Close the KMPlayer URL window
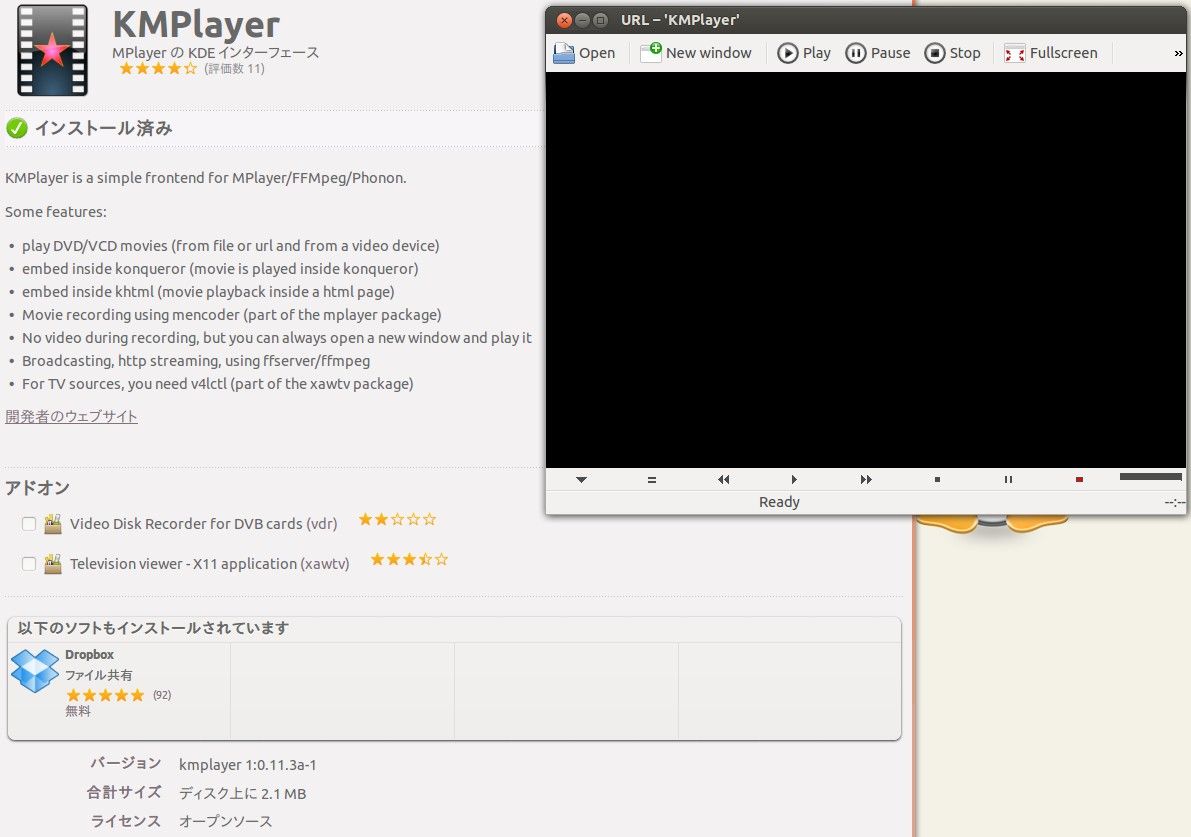 tap(564, 21)
